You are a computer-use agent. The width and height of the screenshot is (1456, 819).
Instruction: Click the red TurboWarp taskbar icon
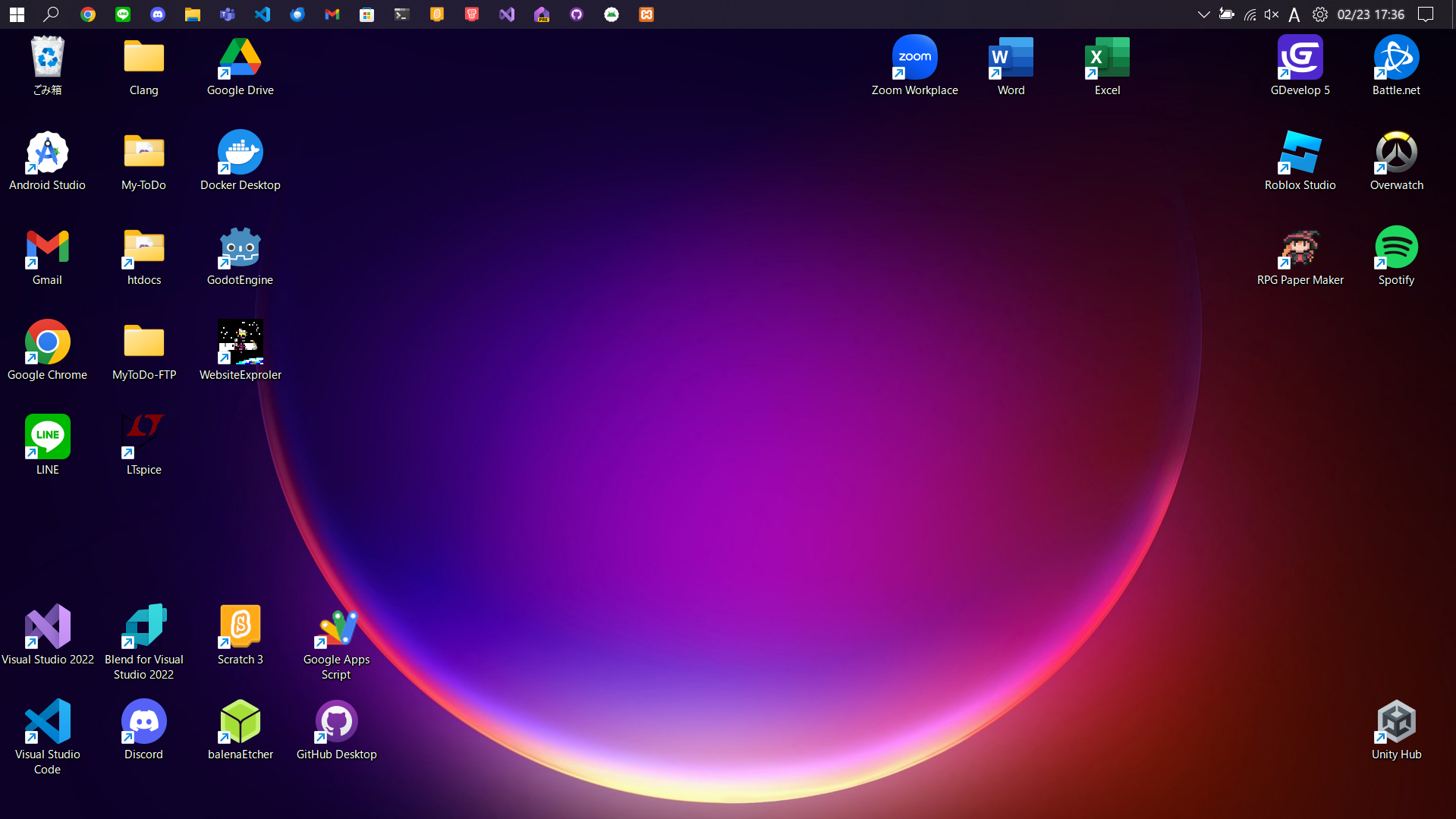click(472, 14)
